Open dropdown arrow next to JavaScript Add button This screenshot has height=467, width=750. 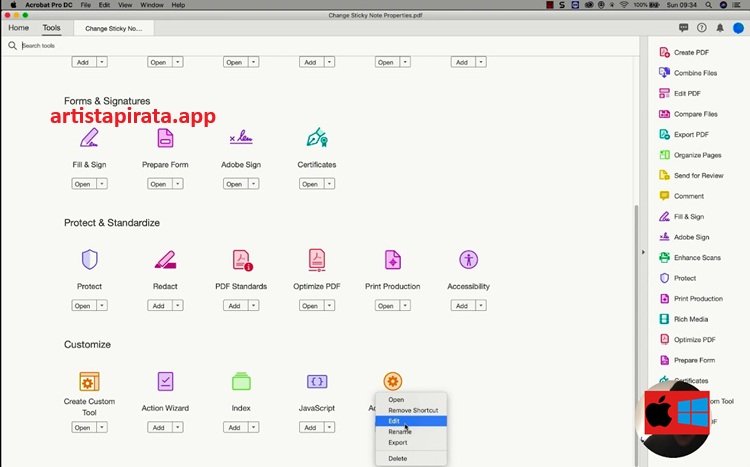click(330, 428)
